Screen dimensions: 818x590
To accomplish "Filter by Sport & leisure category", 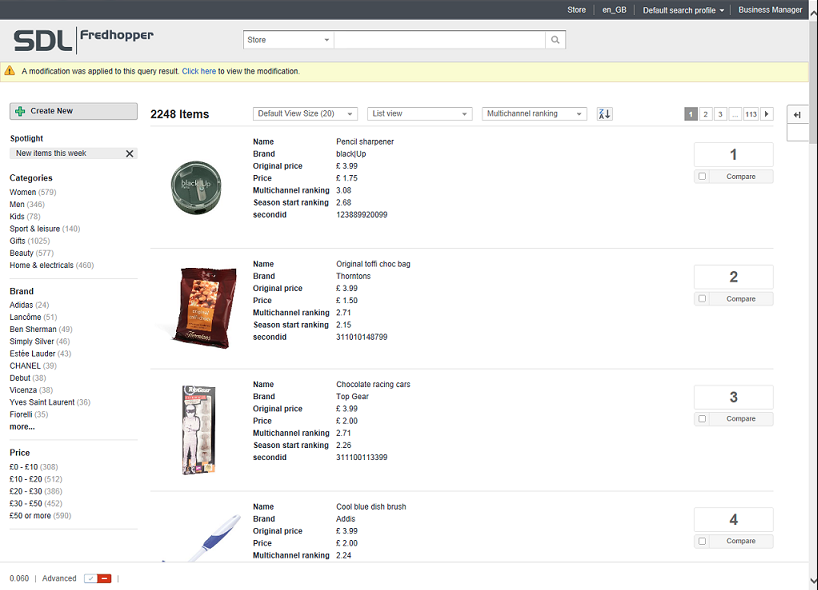I will pos(45,228).
